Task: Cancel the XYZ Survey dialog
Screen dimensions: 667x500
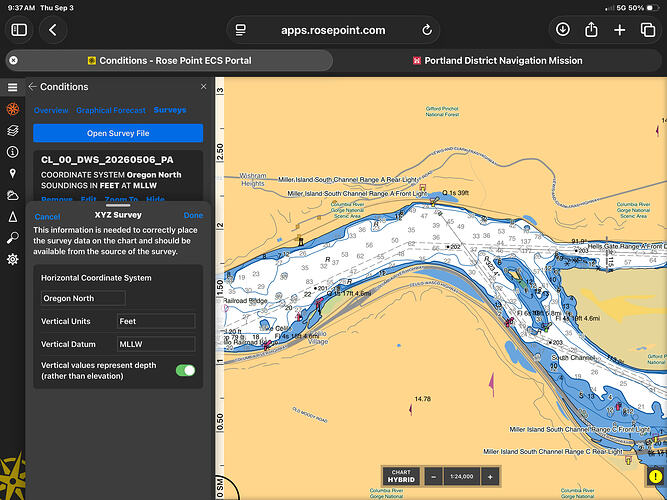Action: (47, 216)
